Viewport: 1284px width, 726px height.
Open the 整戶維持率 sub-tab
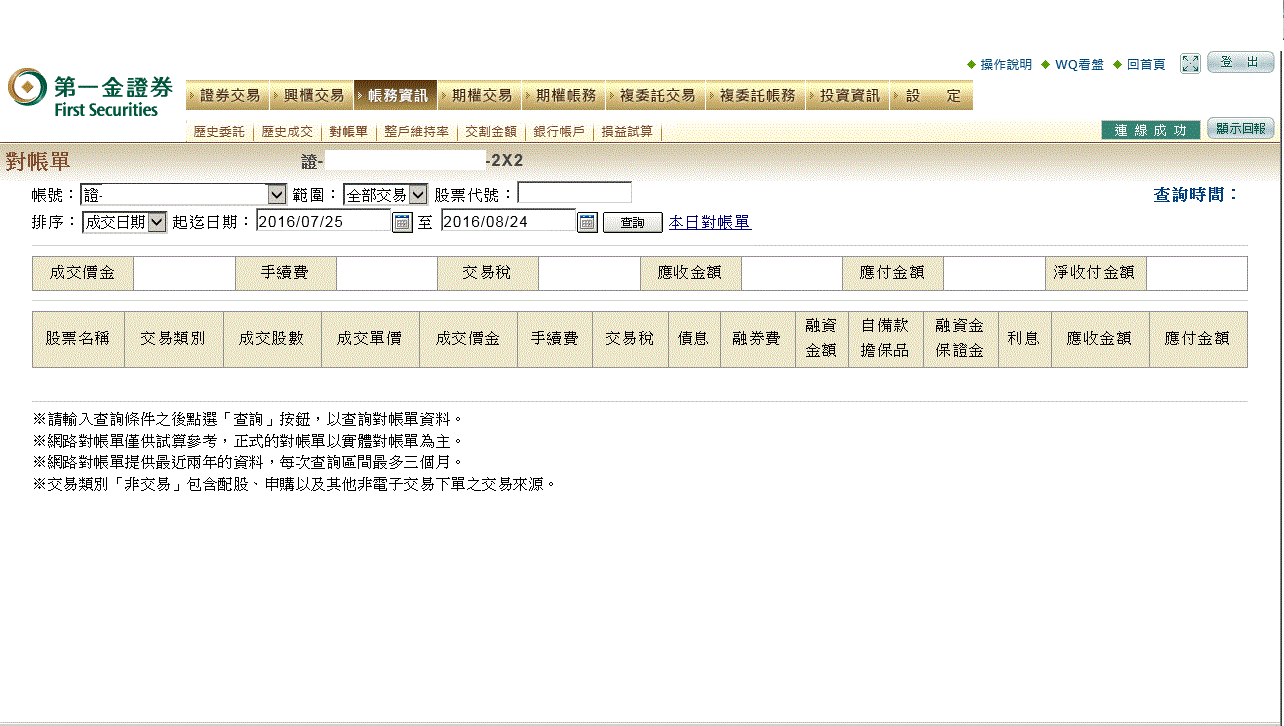[416, 132]
